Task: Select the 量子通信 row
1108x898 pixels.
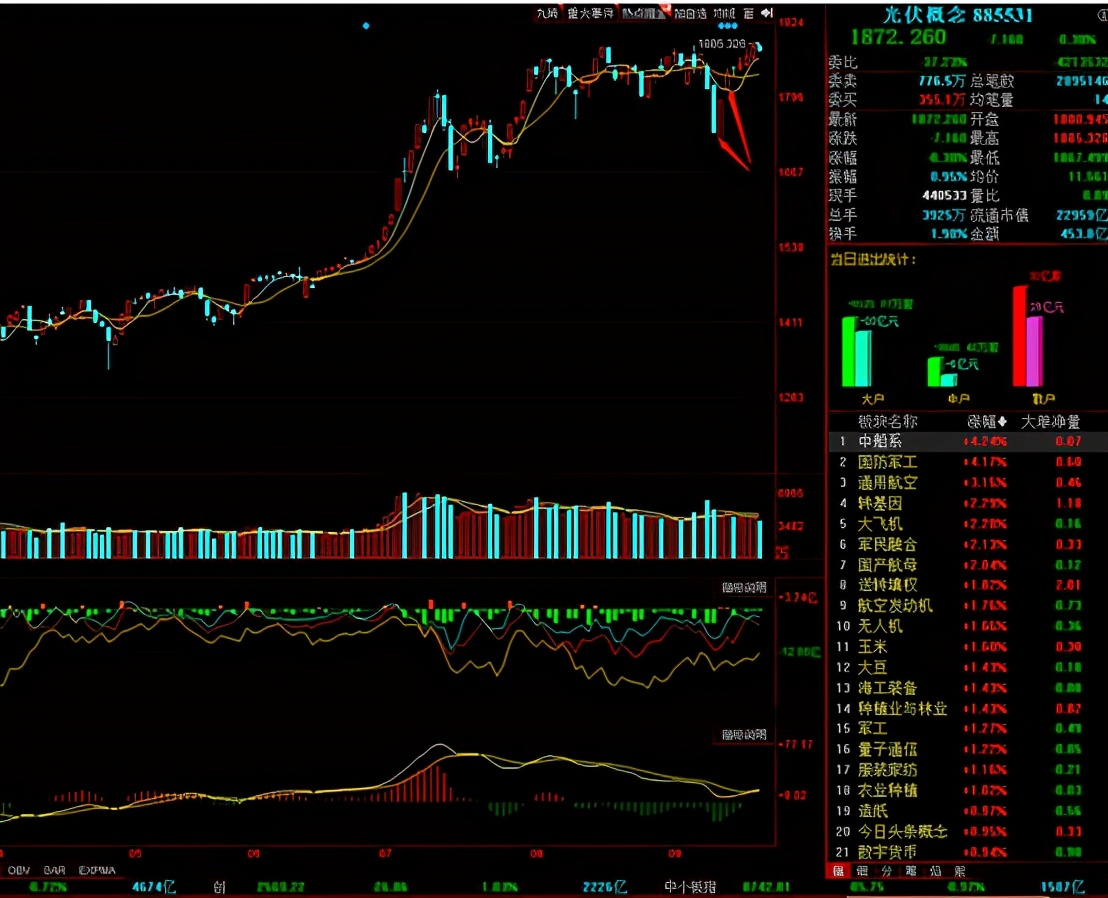Action: point(968,749)
